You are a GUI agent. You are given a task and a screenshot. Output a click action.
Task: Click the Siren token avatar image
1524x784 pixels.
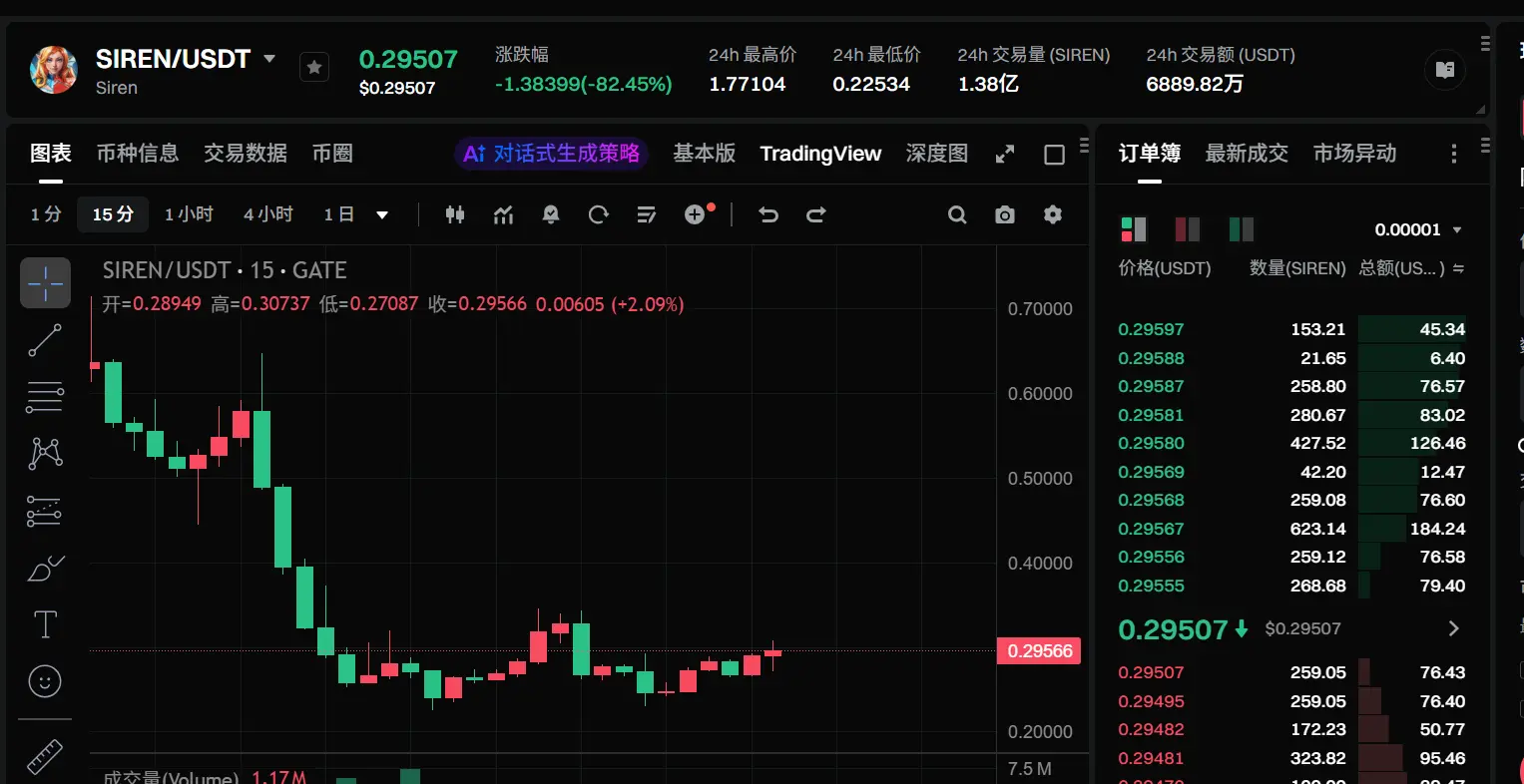54,70
